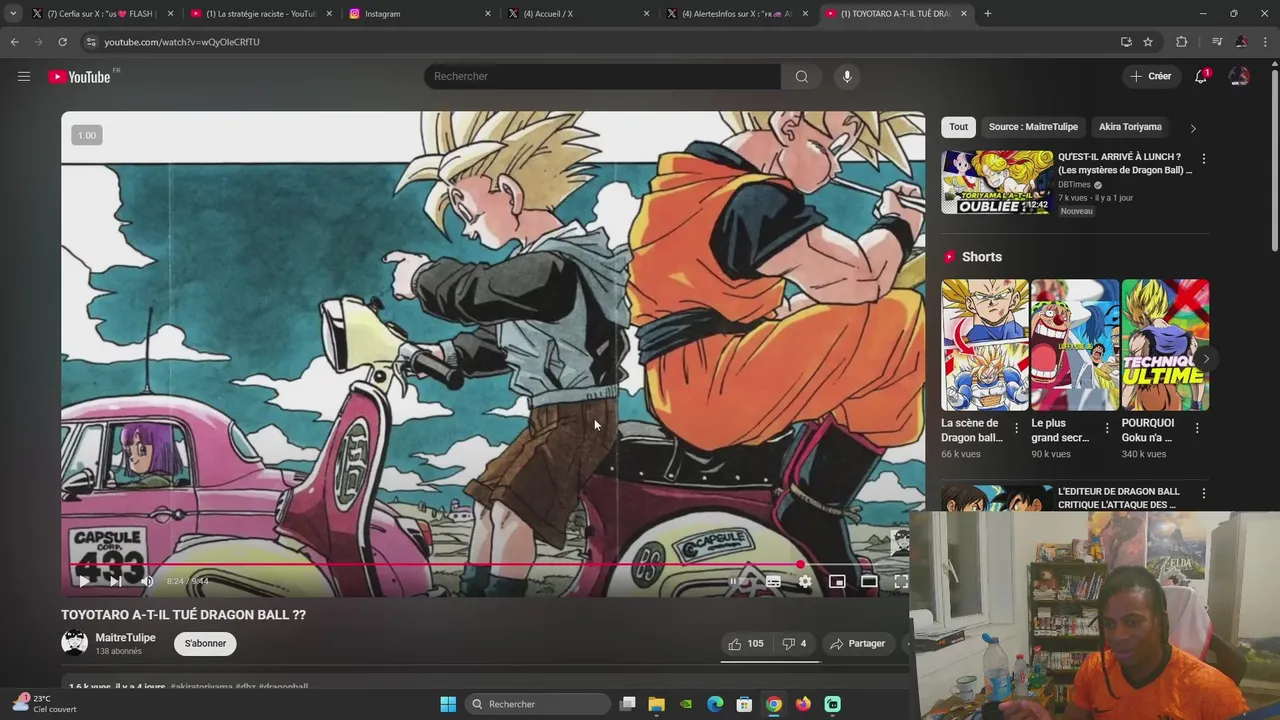The height and width of the screenshot is (720, 1280).
Task: Open the player settings gear
Action: (x=805, y=581)
